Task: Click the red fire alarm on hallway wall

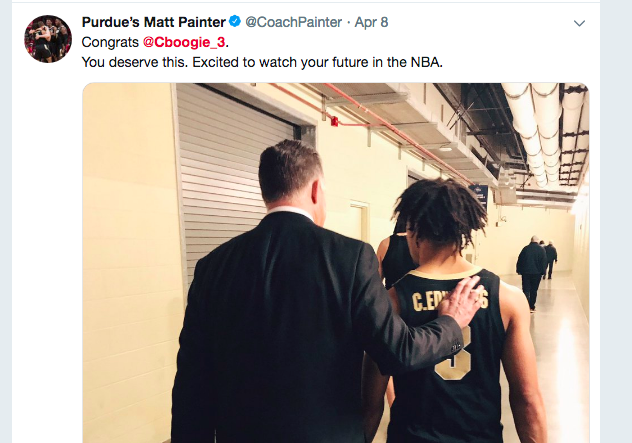Action: click(x=334, y=121)
